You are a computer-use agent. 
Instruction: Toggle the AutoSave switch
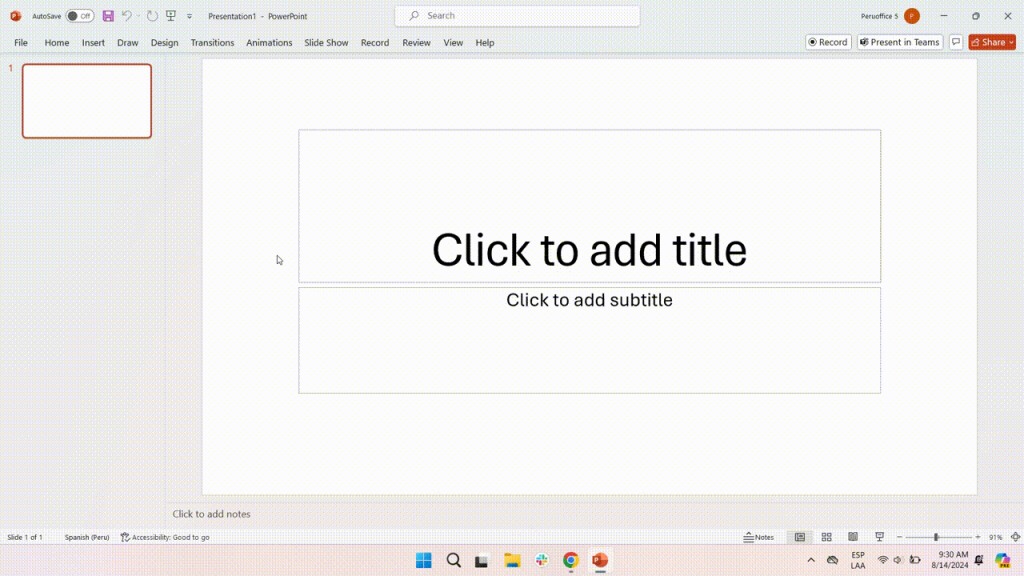80,16
